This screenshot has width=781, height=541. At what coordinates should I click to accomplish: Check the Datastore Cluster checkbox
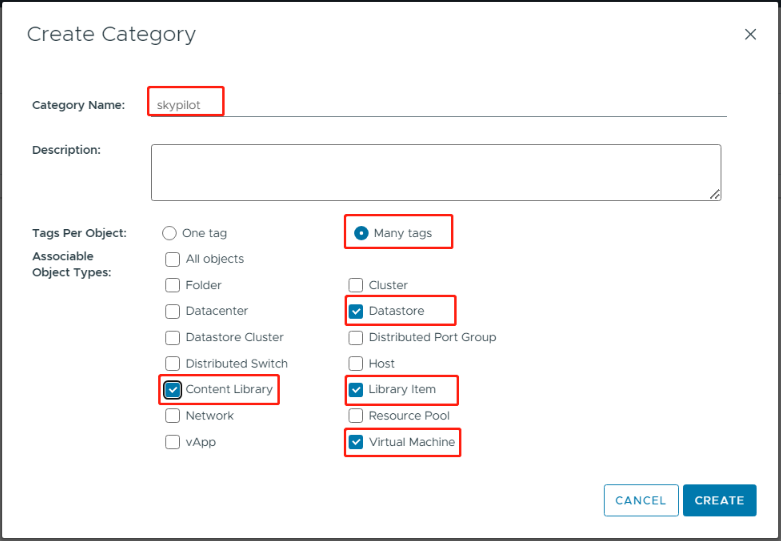click(x=172, y=337)
